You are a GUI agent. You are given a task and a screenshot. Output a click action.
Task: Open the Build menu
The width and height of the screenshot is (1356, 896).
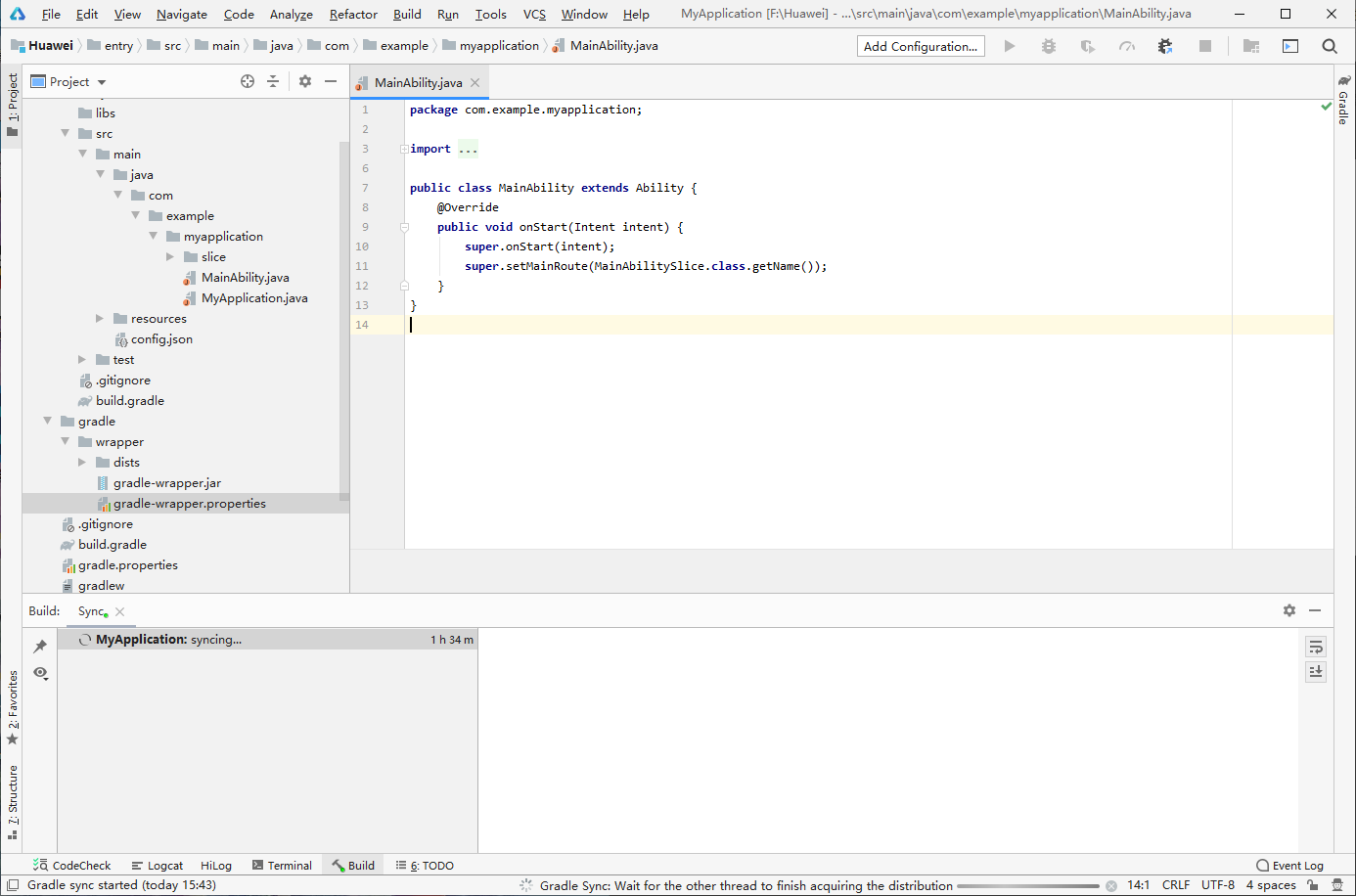407,14
